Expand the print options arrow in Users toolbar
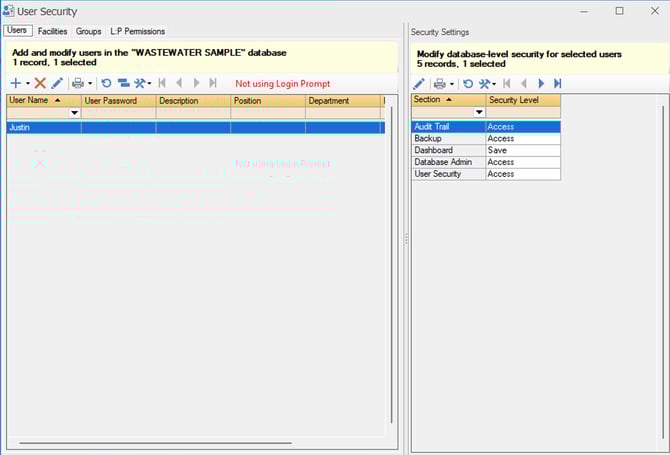 point(90,83)
